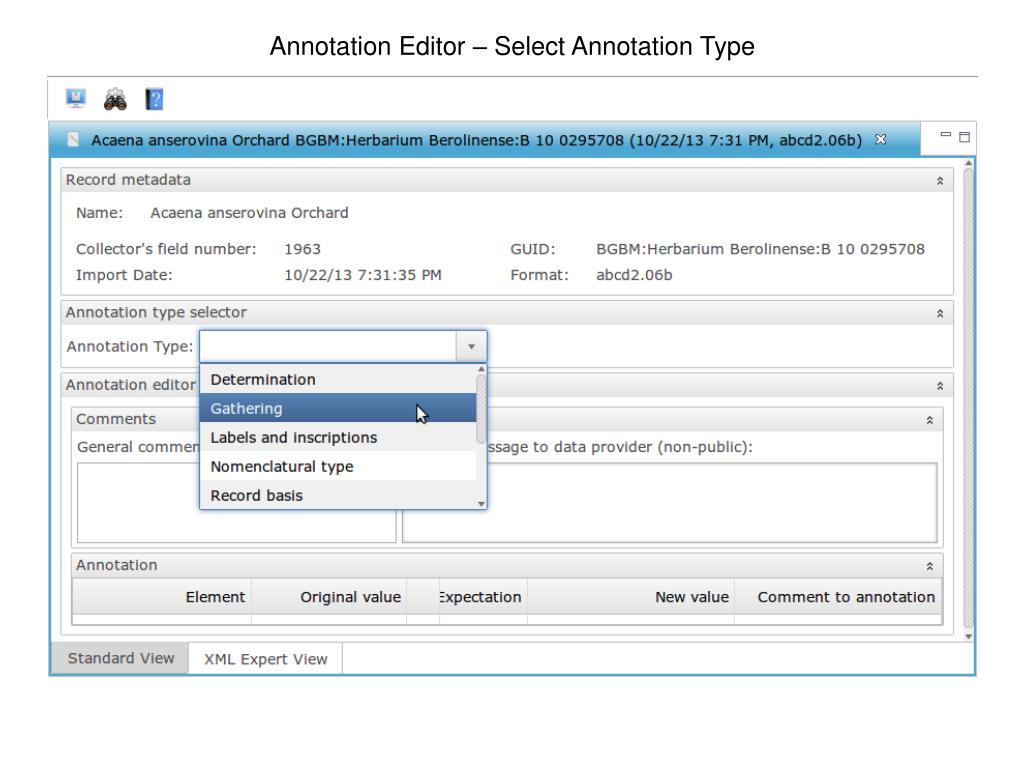The width and height of the screenshot is (1024, 768).
Task: Click the name value Acaena anserovina Orchard
Action: 249,213
